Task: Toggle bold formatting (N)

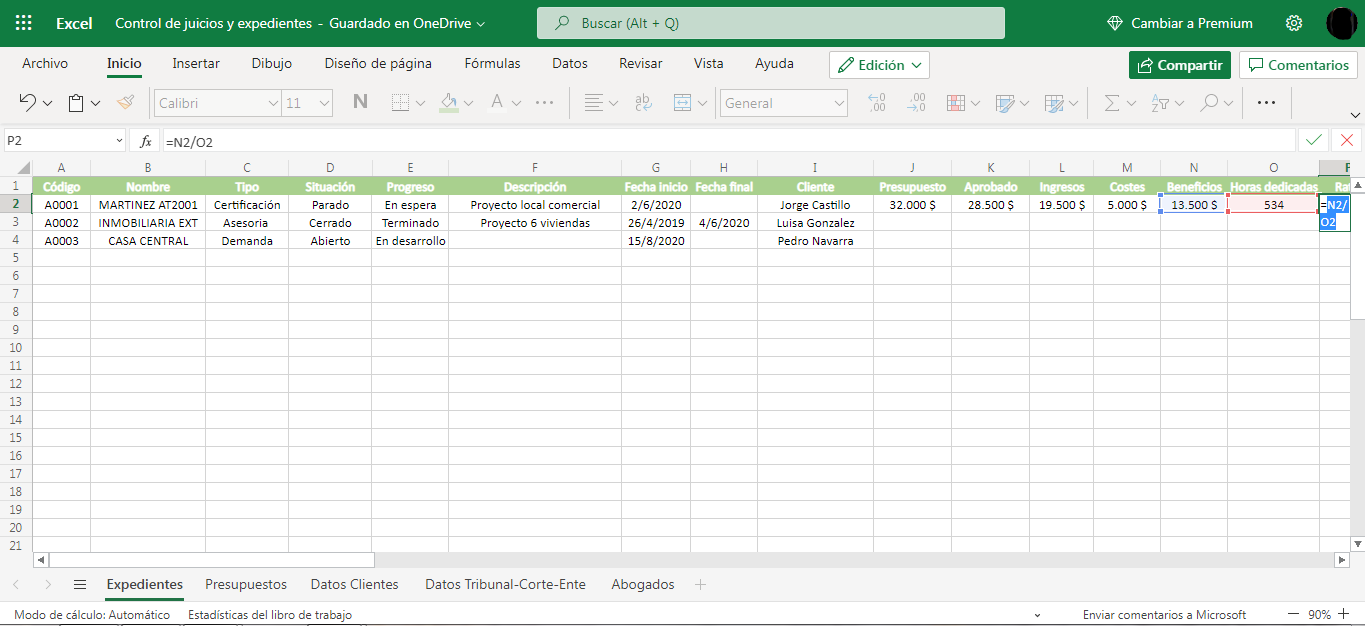Action: 361,102
